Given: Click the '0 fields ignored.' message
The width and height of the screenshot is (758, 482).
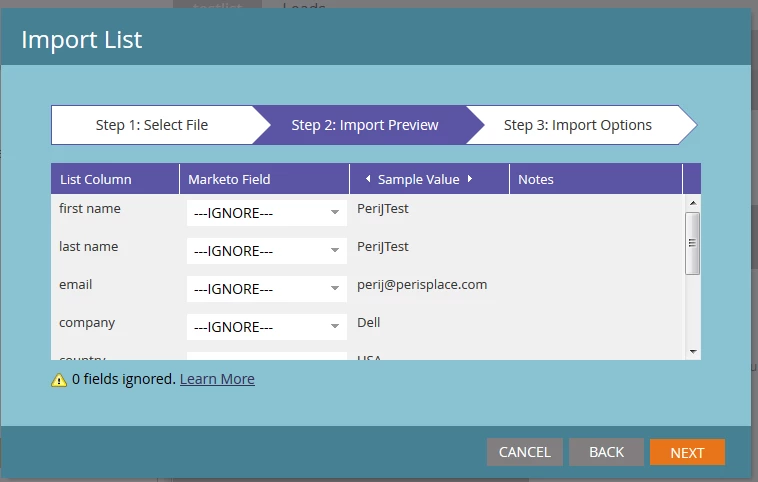Looking at the screenshot, I should (x=124, y=379).
